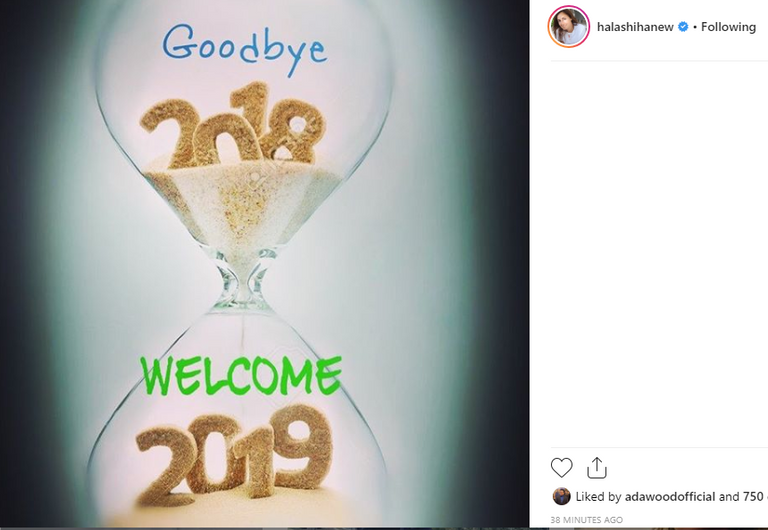Screen dimensions: 768x530
Task: Click the 'Liked by' label text
Action: click(599, 497)
